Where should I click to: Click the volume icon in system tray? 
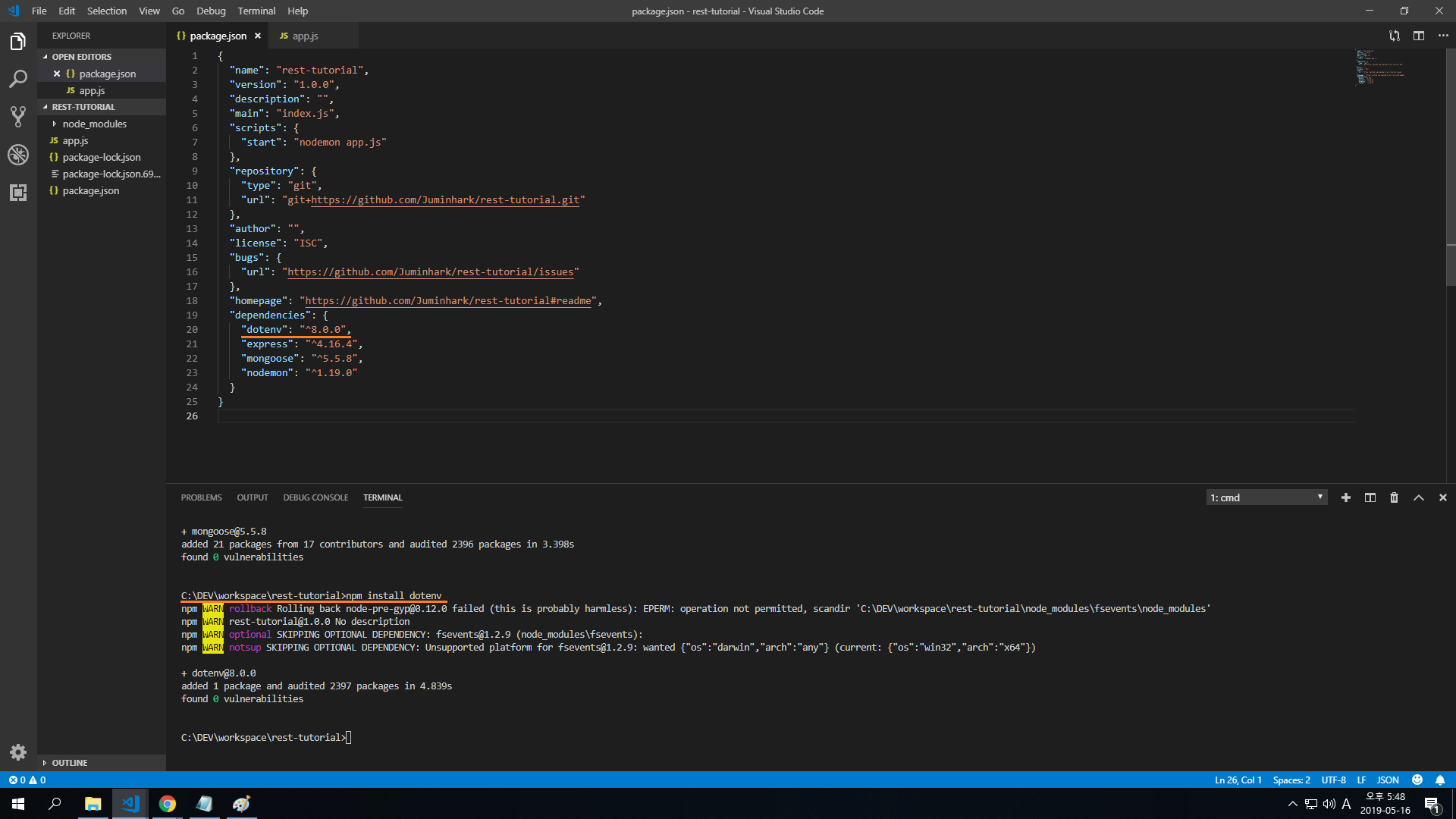point(1329,804)
